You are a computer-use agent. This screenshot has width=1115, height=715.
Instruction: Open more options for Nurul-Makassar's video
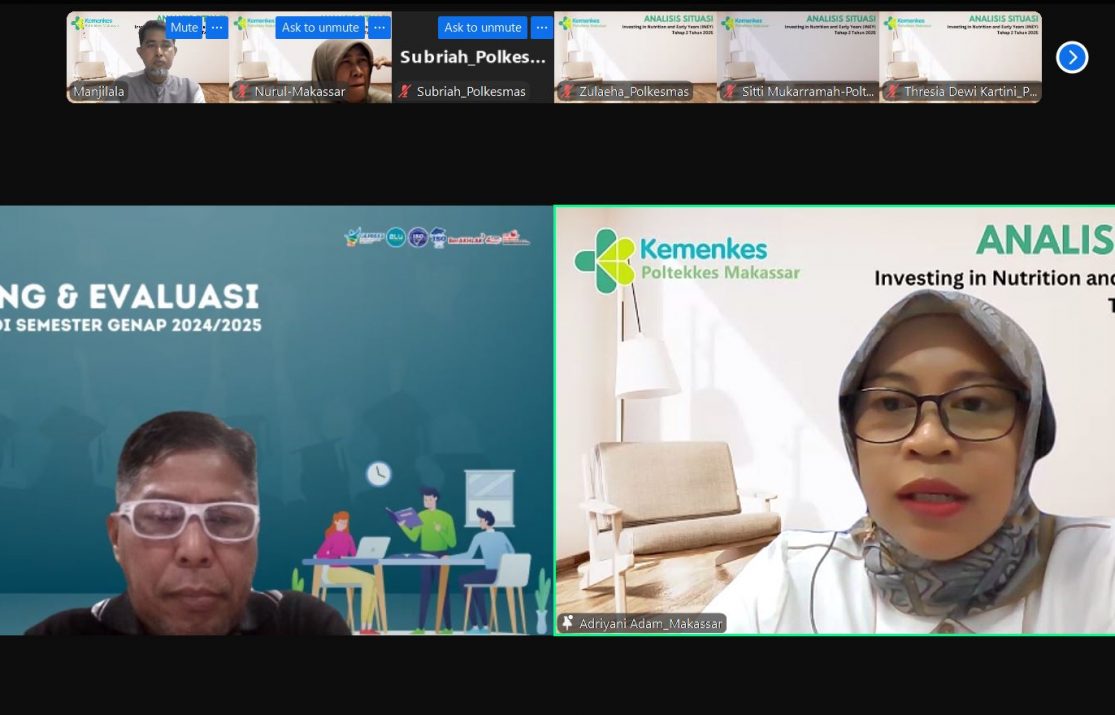380,28
